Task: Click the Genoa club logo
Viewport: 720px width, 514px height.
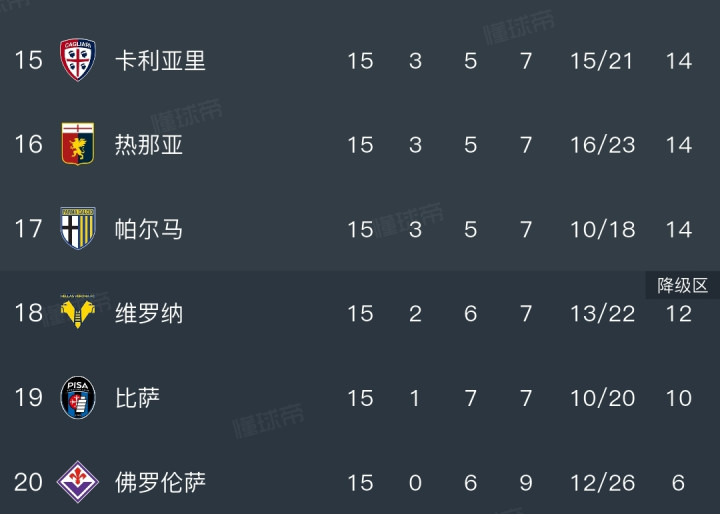Action: point(77,145)
